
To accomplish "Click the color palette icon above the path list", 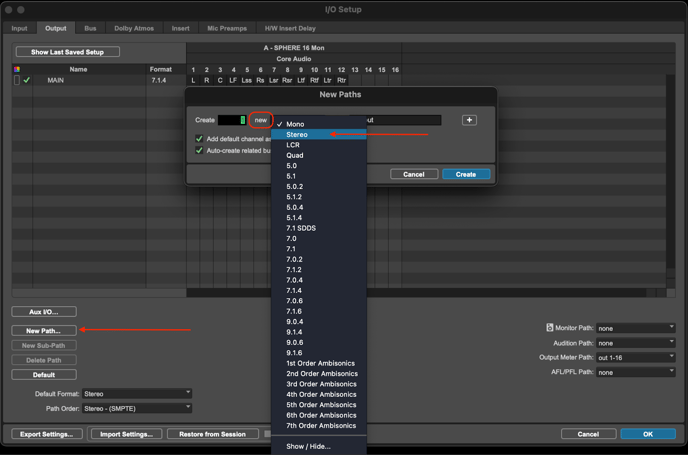I will point(17,69).
